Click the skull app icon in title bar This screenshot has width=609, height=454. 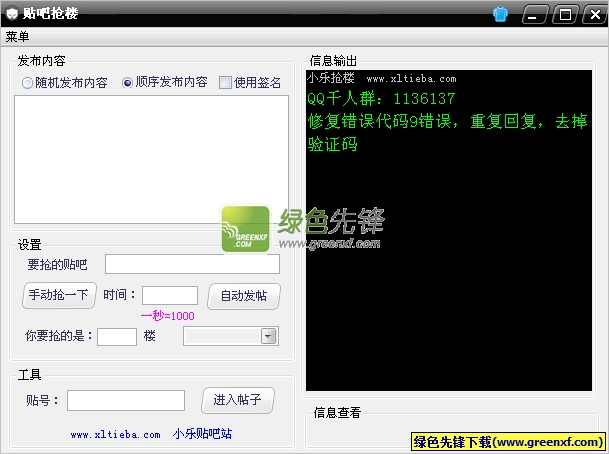(x=12, y=13)
